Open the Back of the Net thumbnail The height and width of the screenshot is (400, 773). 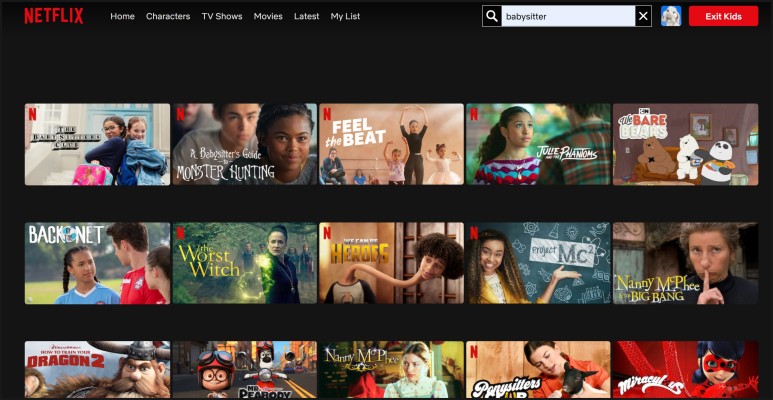tap(98, 263)
